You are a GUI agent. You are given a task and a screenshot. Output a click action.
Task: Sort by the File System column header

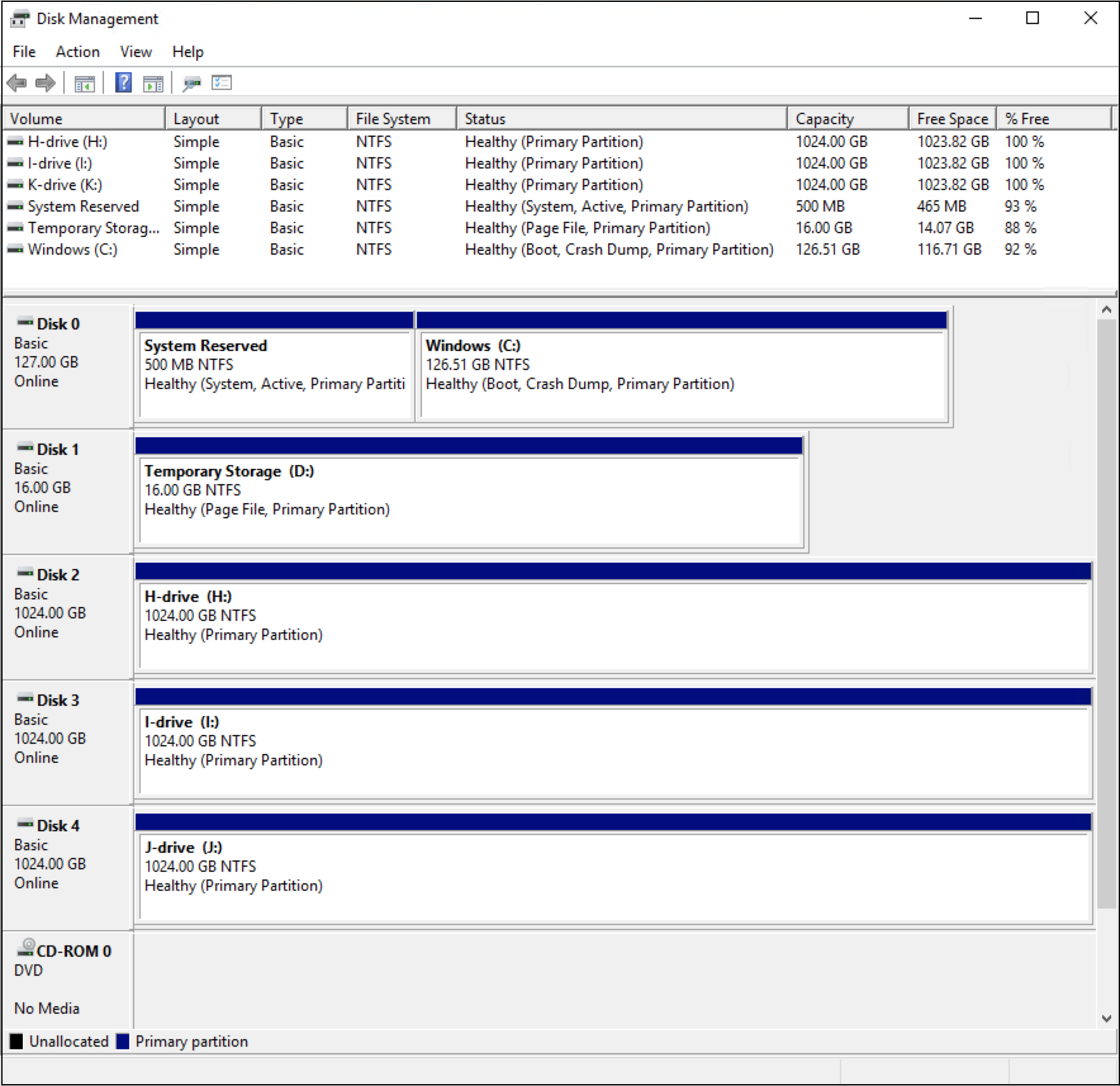402,118
